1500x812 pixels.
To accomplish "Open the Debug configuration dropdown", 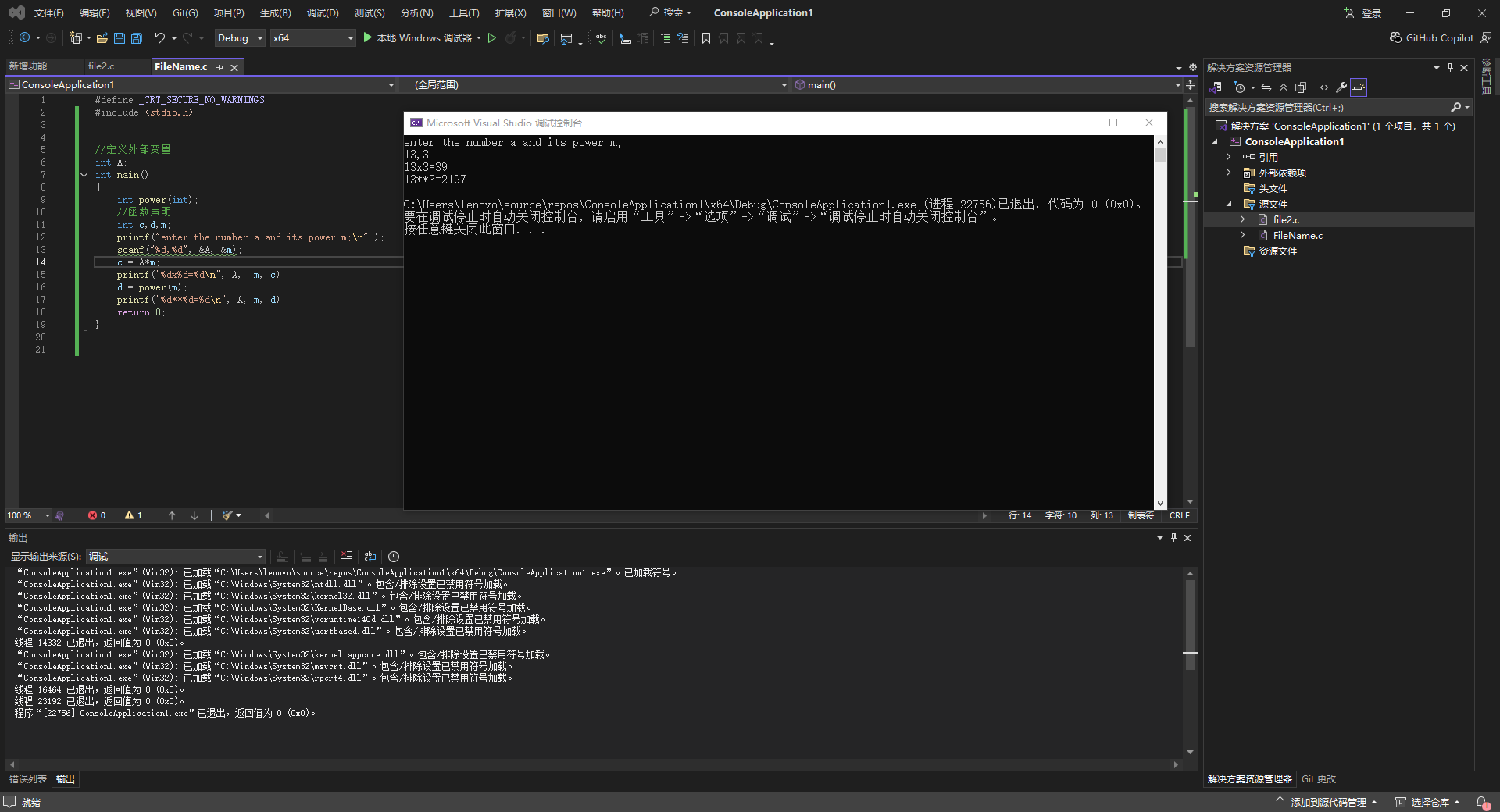I will [x=240, y=37].
